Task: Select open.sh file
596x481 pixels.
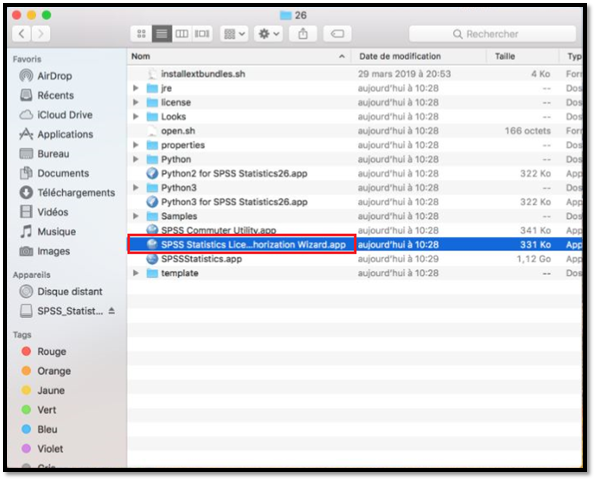Action: point(355,131)
